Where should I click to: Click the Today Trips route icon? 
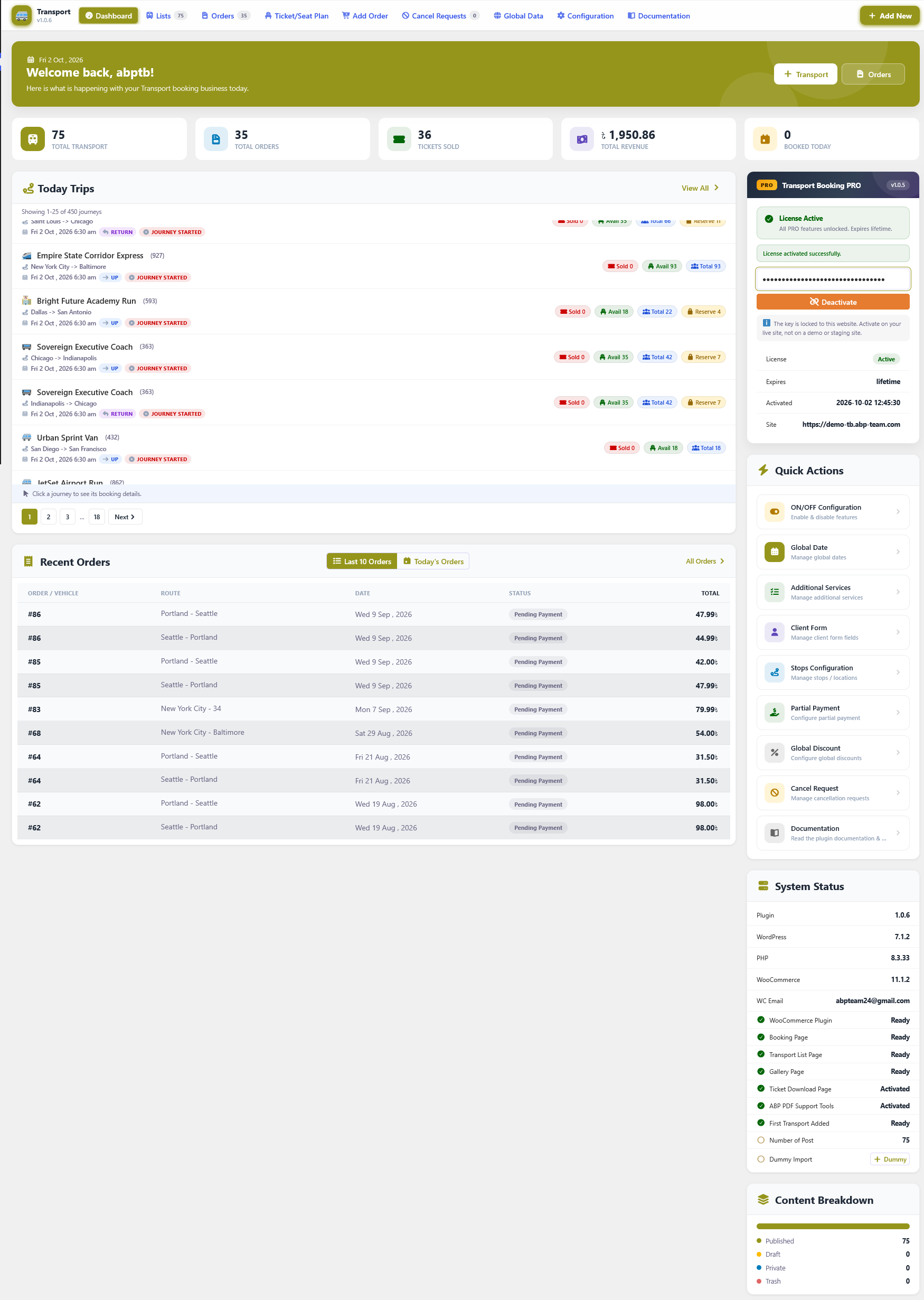tap(28, 189)
